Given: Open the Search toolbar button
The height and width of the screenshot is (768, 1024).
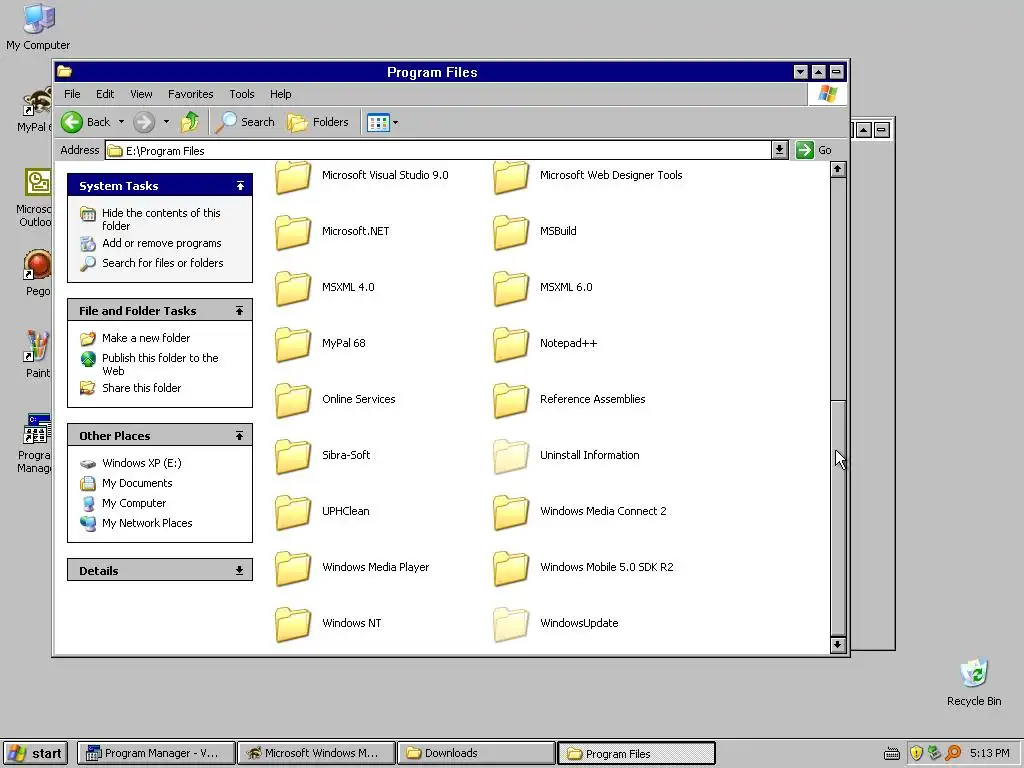Looking at the screenshot, I should coord(246,122).
